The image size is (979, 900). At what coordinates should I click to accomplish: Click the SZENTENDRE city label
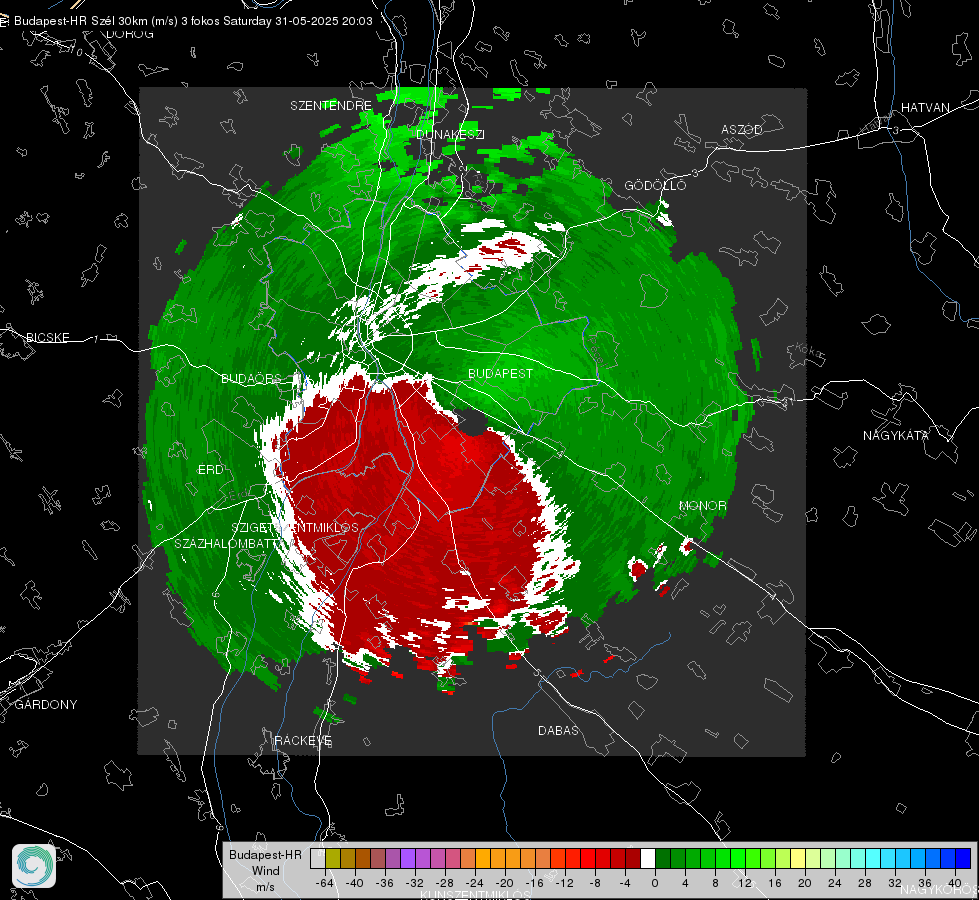pyautogui.click(x=330, y=106)
